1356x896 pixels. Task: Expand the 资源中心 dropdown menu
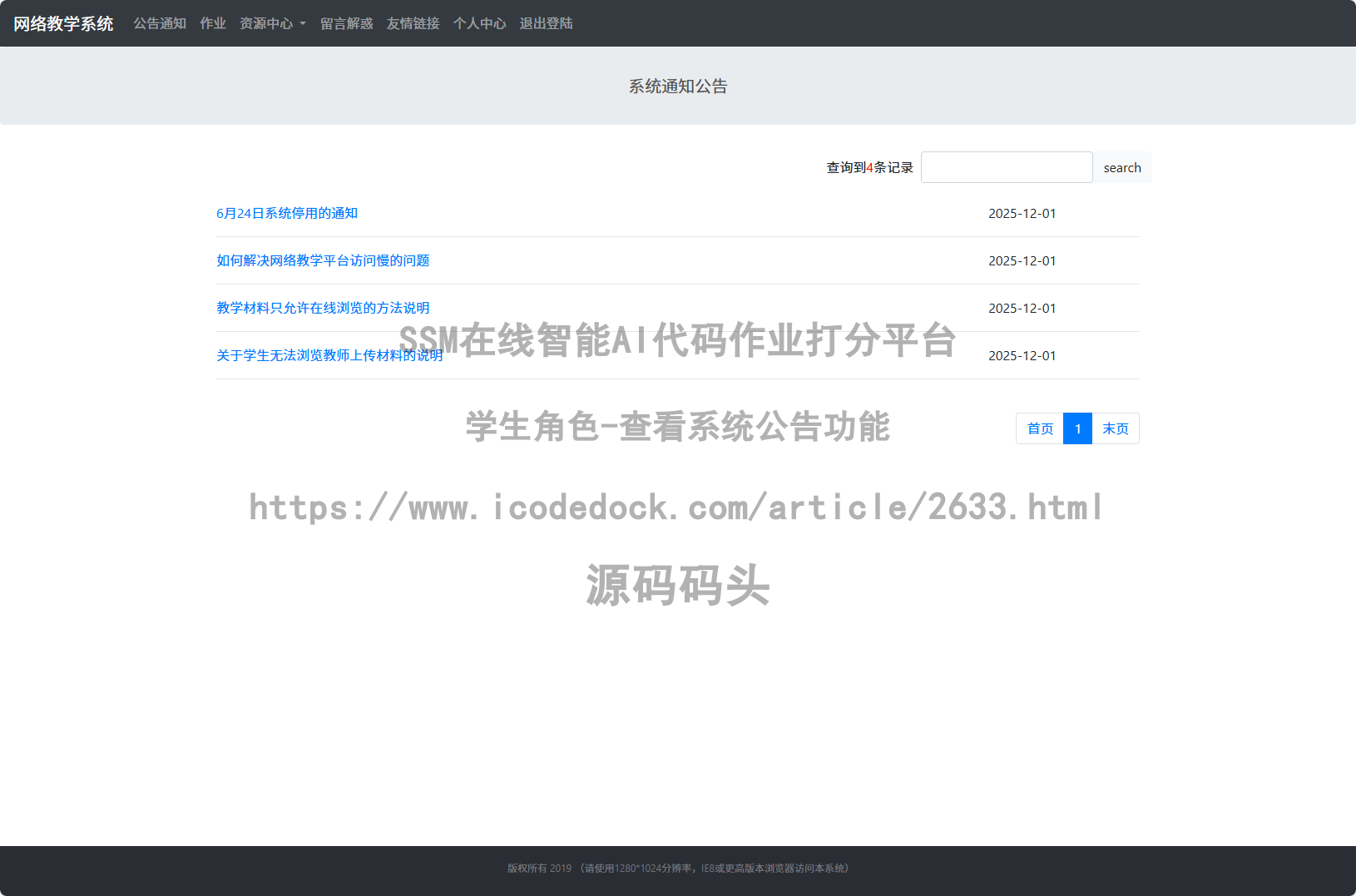coord(272,23)
